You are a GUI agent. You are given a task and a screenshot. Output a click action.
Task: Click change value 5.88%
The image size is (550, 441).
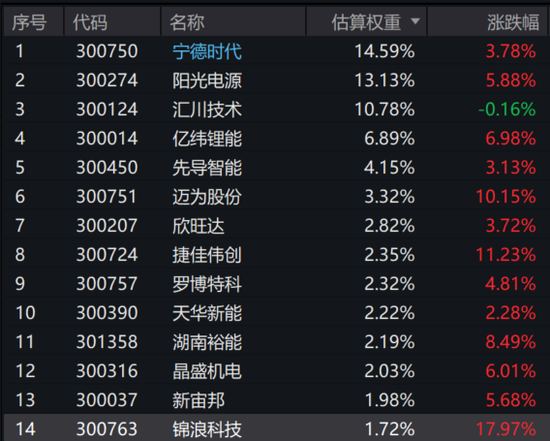click(511, 80)
